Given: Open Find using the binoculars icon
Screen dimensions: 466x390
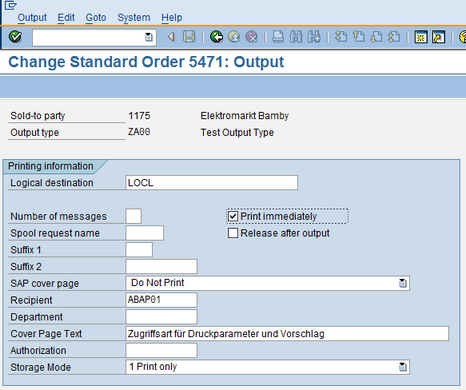Looking at the screenshot, I should (296, 37).
